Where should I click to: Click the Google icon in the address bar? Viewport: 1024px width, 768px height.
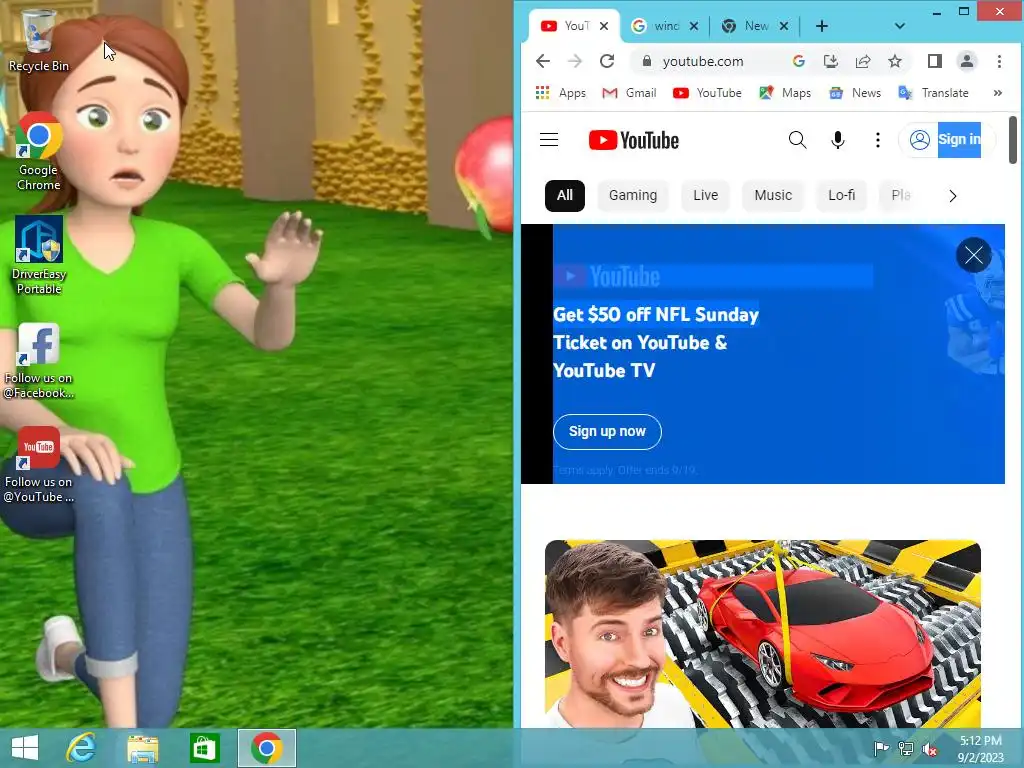tap(799, 61)
